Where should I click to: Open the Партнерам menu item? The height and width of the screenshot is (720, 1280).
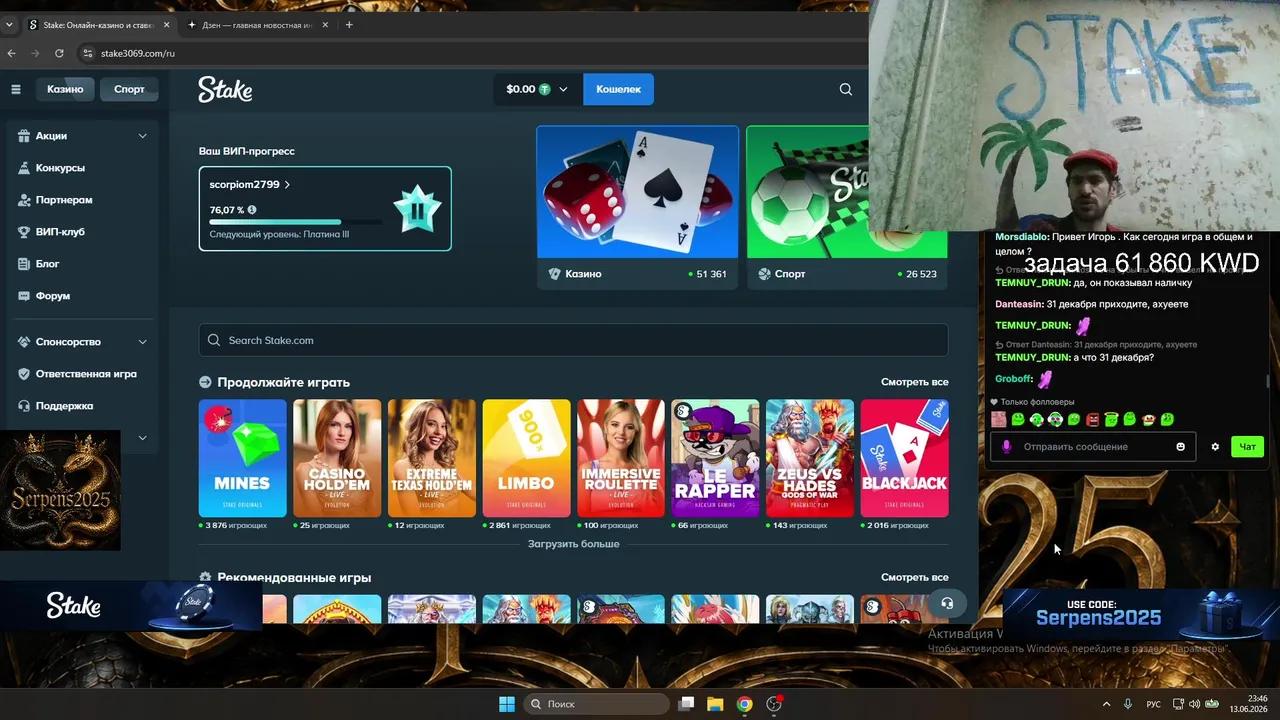64,200
